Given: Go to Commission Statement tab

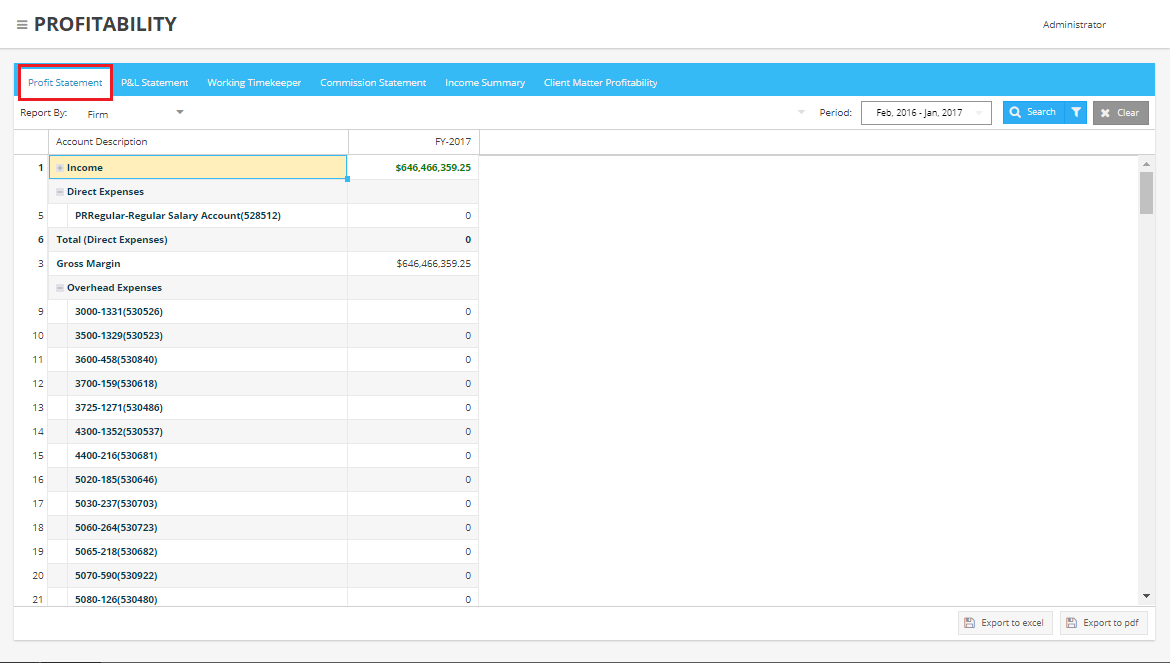Looking at the screenshot, I should 373,83.
